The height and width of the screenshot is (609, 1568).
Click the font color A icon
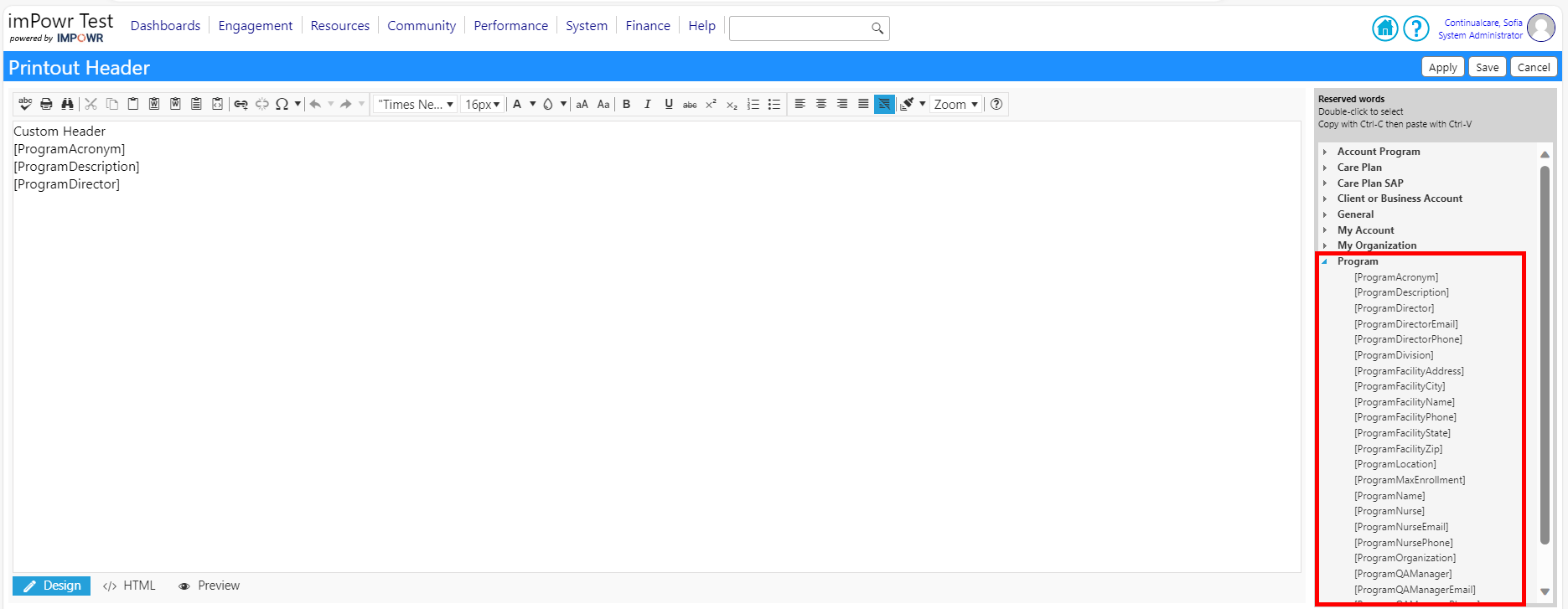pyautogui.click(x=517, y=104)
